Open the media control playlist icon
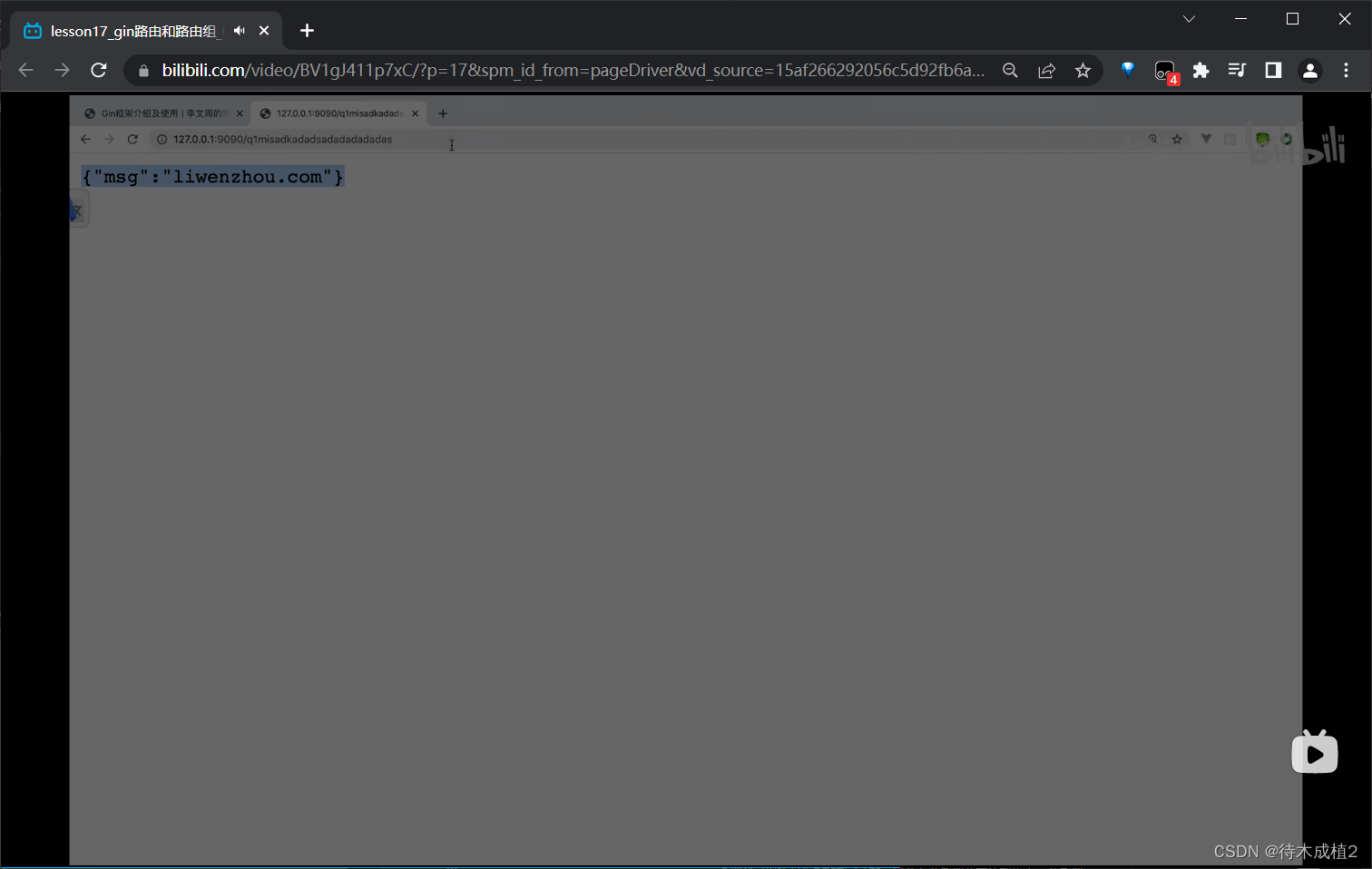 point(1237,71)
